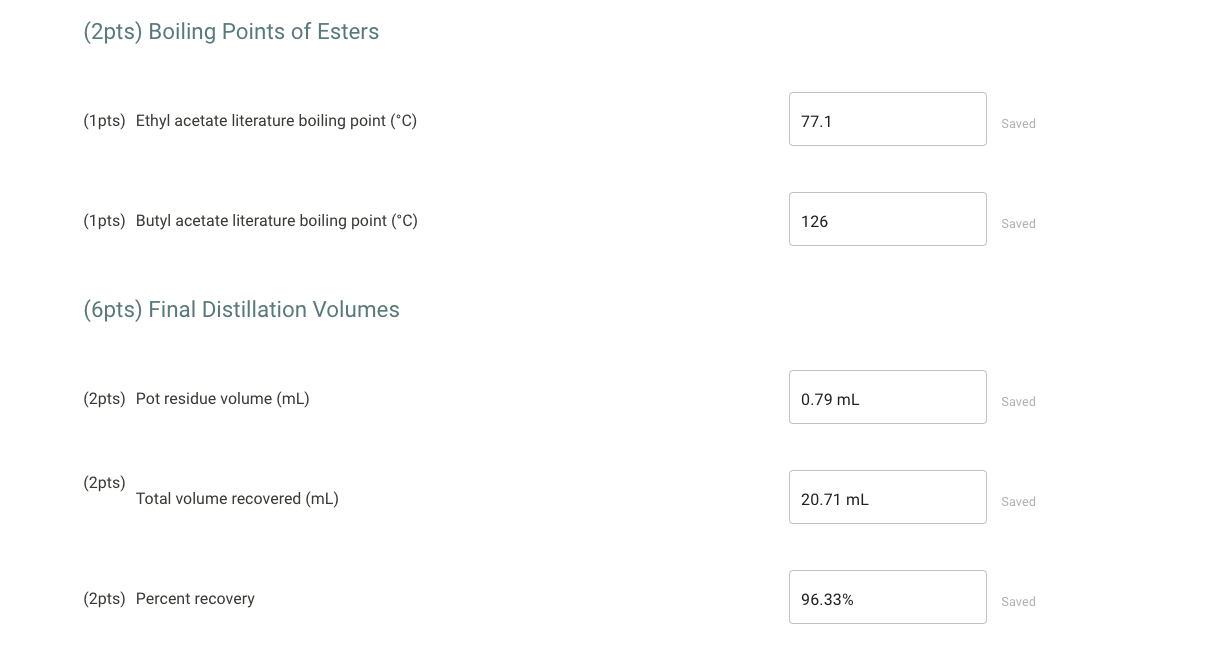Image resolution: width=1227 pixels, height=661 pixels.
Task: Click the Saved status next to percent recovery
Action: tap(1018, 601)
